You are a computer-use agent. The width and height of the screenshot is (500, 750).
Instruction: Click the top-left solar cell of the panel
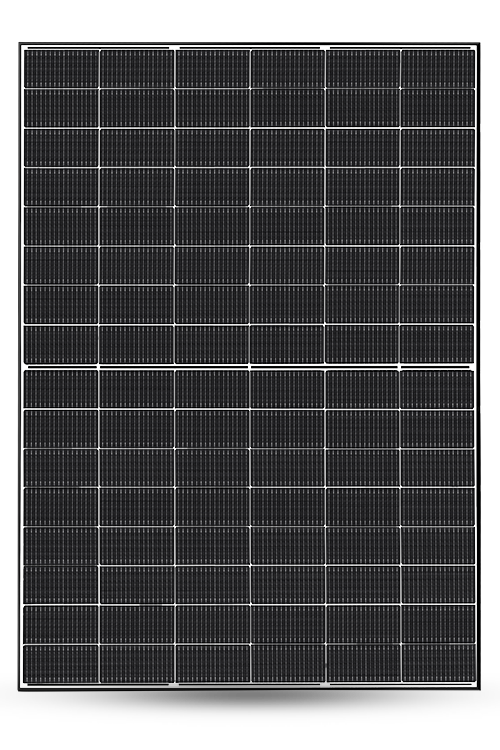(61, 68)
